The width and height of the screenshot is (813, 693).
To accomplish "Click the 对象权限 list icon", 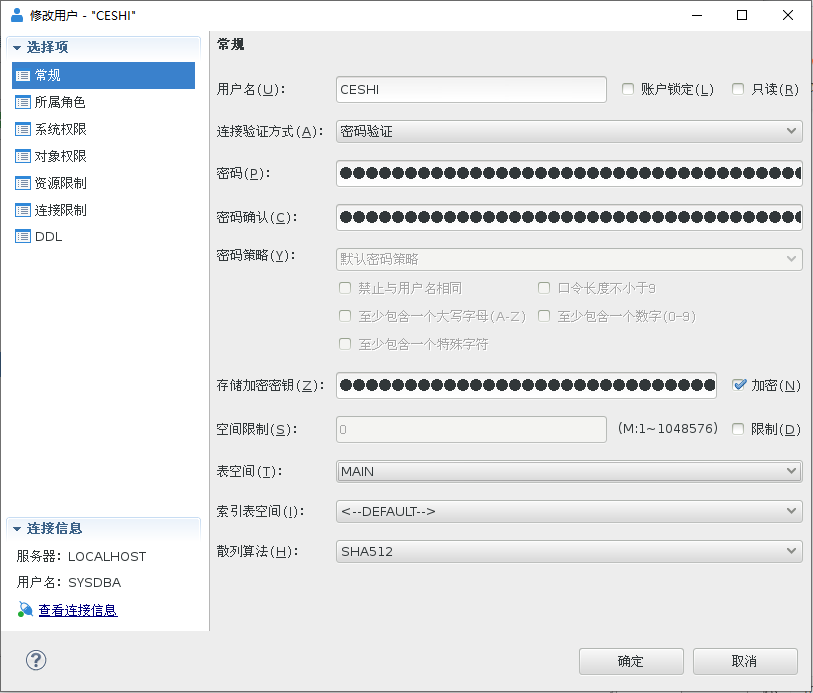I will tap(23, 156).
